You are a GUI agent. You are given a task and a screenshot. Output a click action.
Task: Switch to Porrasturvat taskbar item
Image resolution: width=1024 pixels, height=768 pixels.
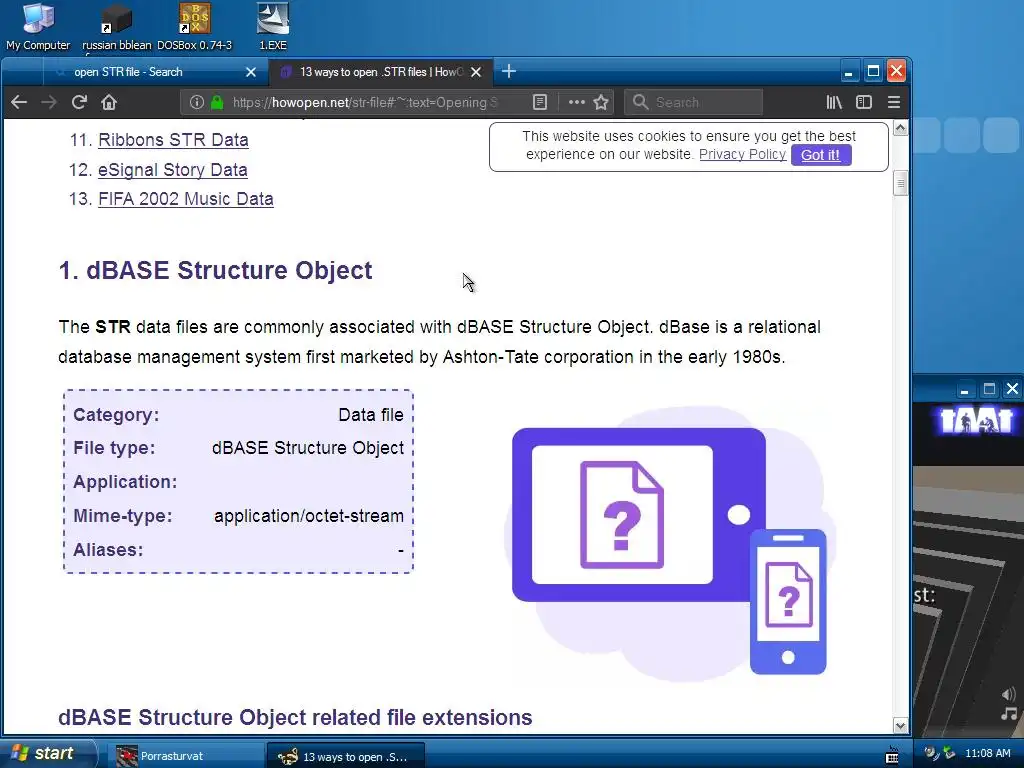coord(186,756)
